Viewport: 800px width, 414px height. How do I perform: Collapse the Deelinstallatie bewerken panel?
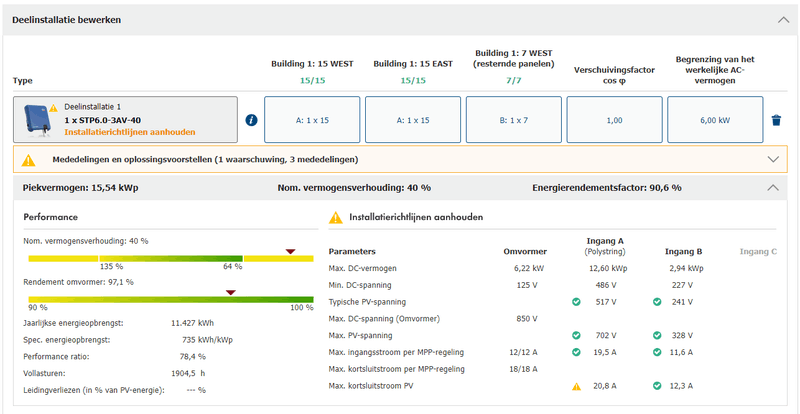click(782, 19)
